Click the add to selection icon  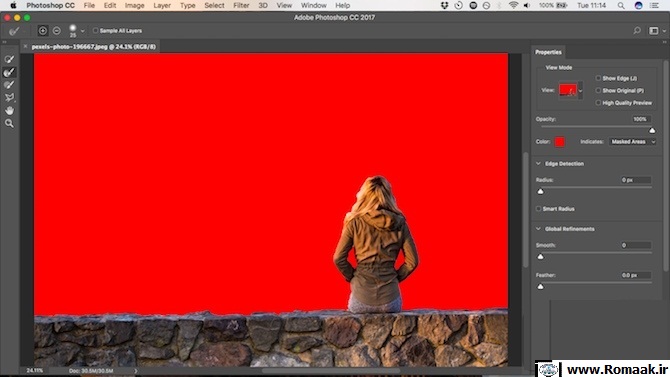click(x=42, y=31)
